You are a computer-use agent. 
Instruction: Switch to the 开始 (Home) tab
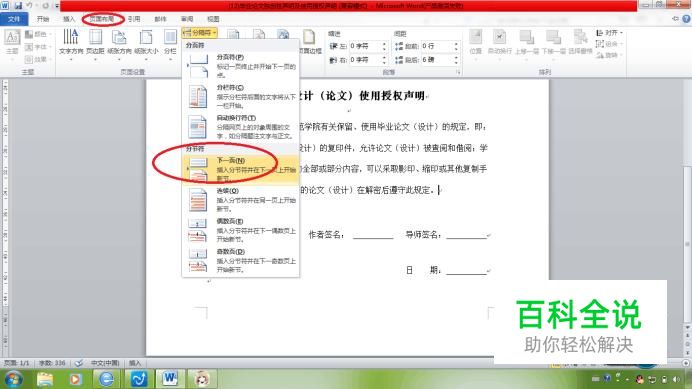(43, 19)
